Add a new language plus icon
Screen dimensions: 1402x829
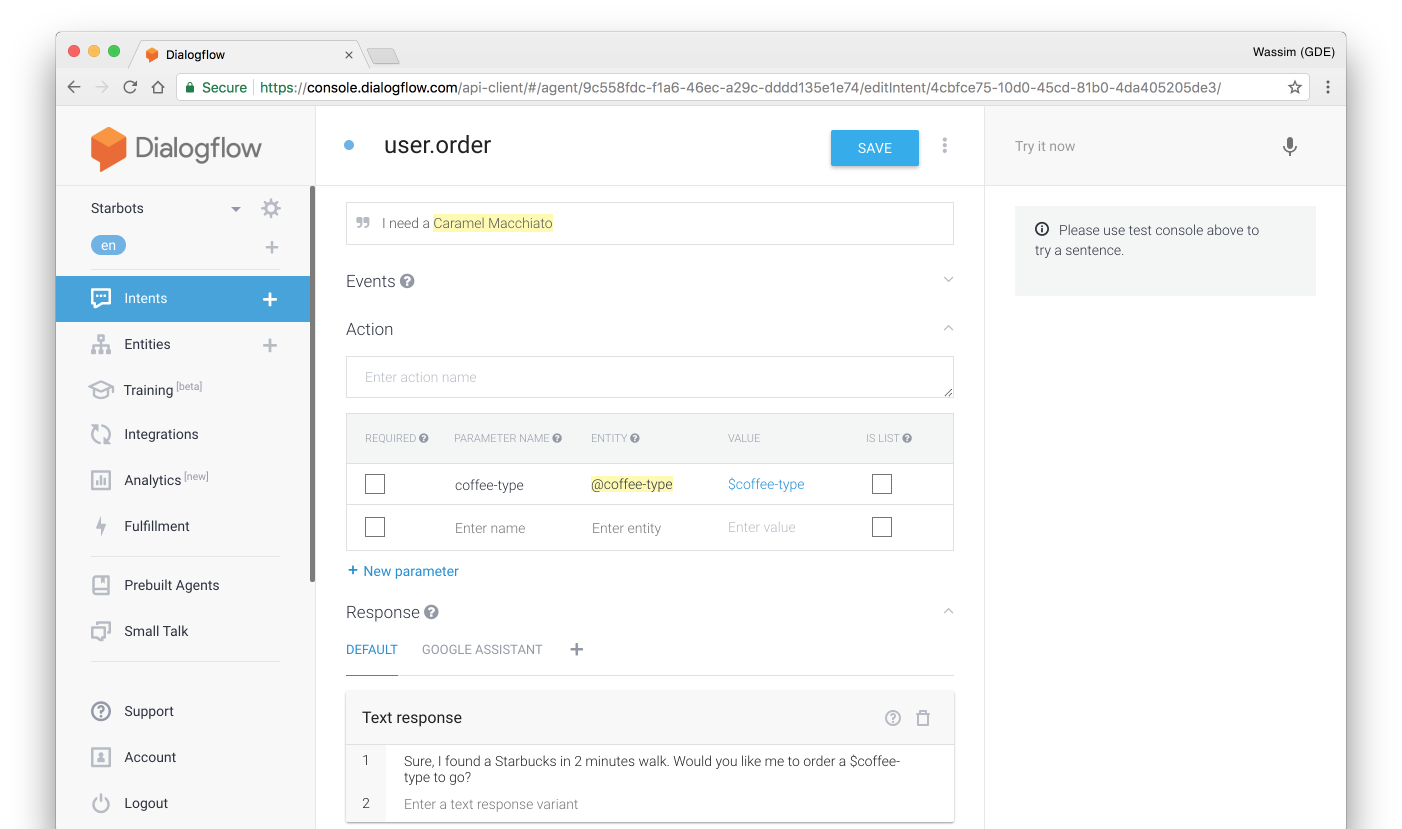coord(272,247)
